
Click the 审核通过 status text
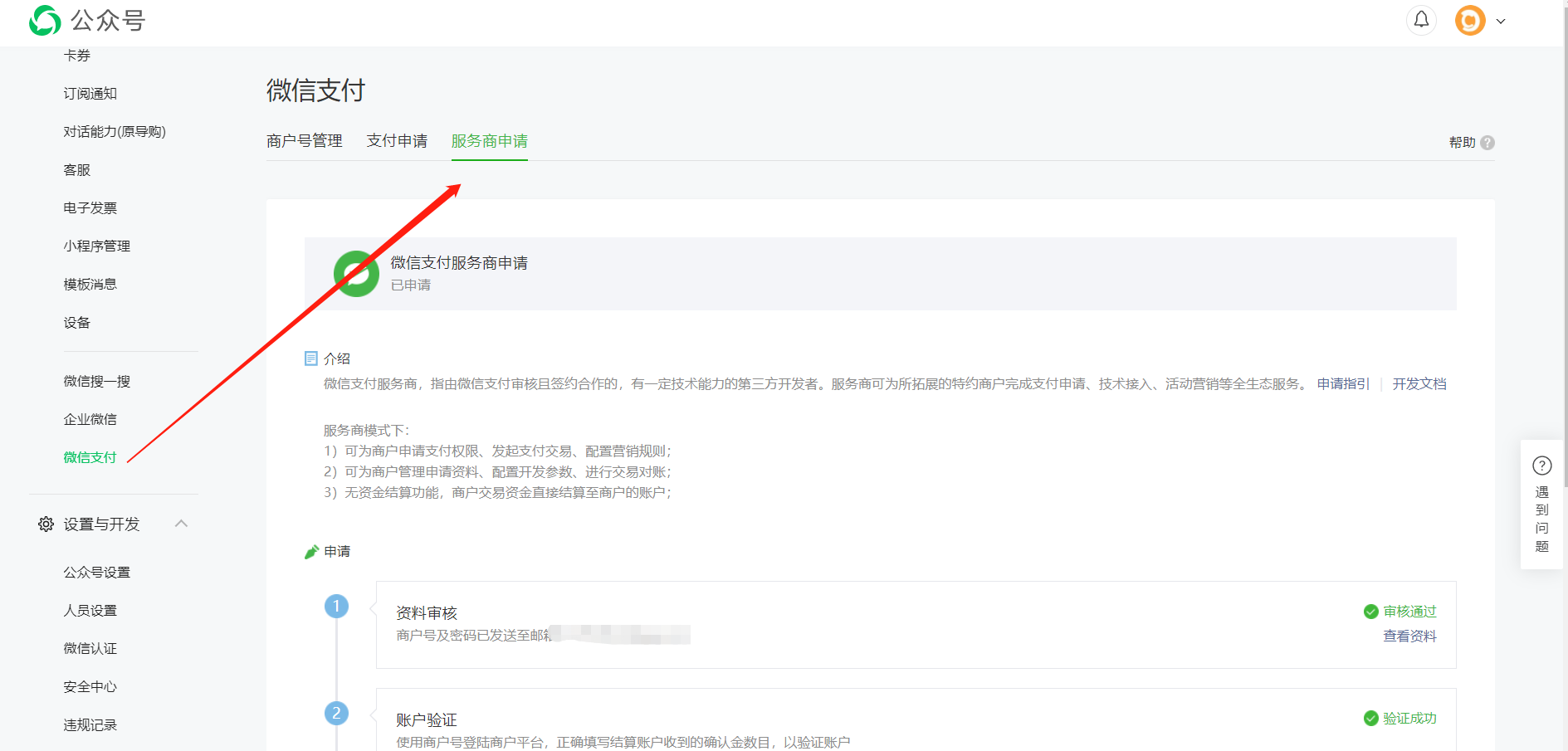click(1409, 612)
